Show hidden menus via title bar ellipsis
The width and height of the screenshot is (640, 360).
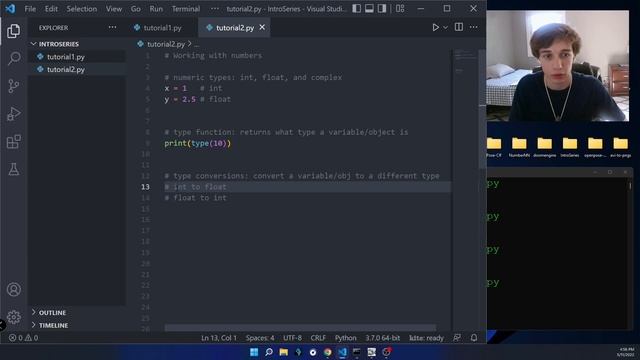pos(215,9)
